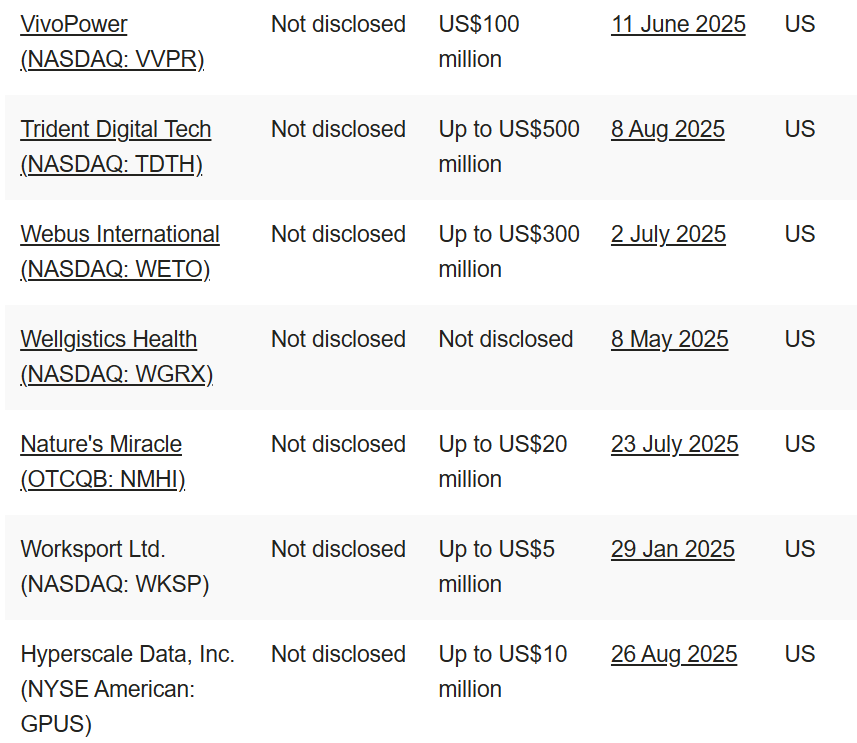The height and width of the screenshot is (743, 857).
Task: Open the 29 Jan 2025 date link
Action: click(673, 550)
